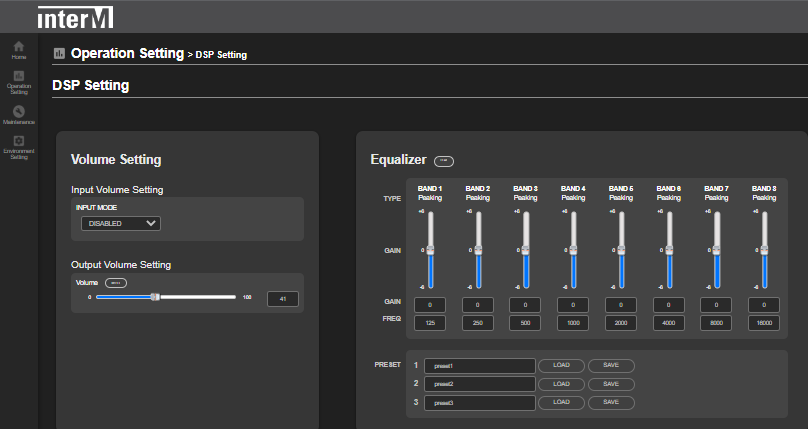The image size is (808, 429).
Task: Click the DSP Setting page heading
Action: click(91, 85)
